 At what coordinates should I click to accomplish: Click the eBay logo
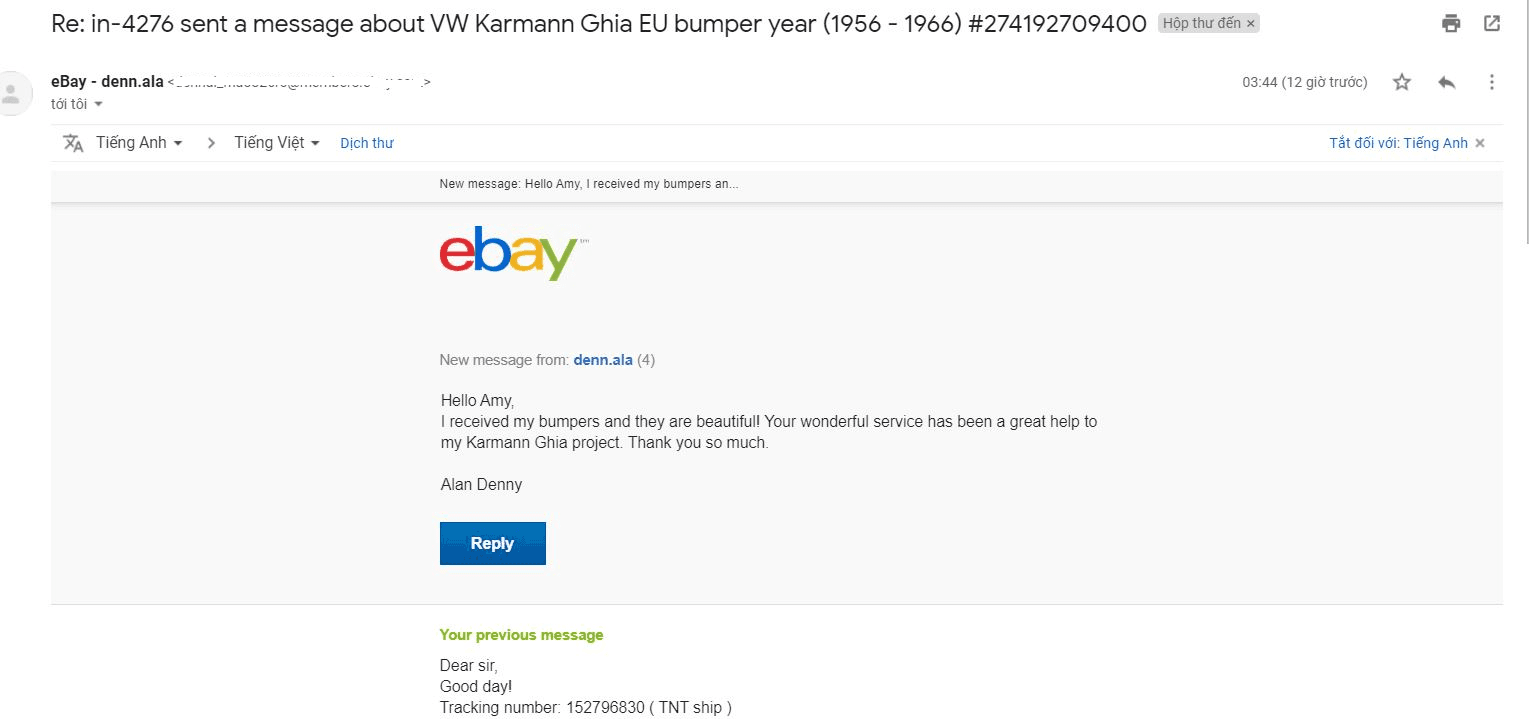click(509, 253)
